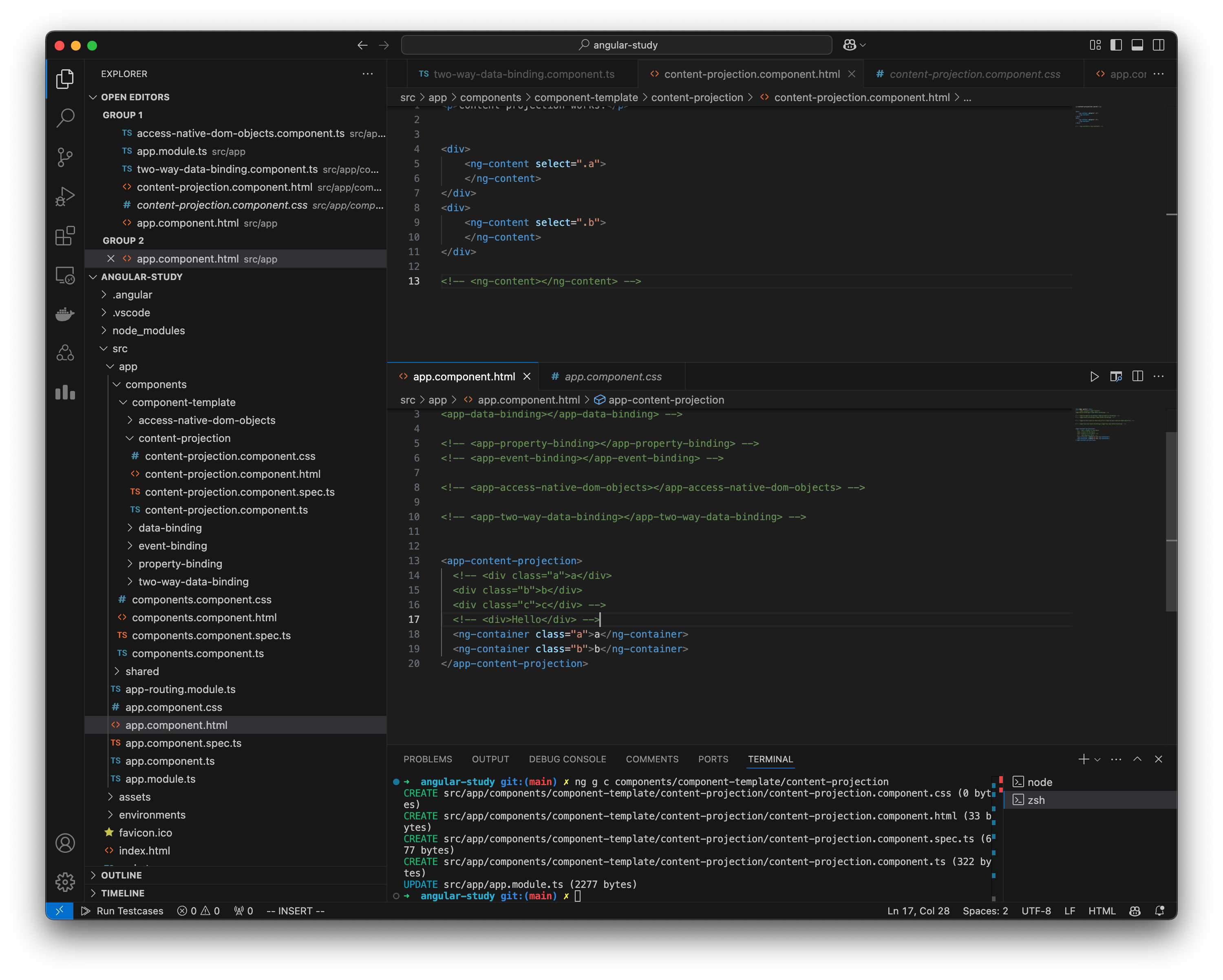
Task: Open Run and Debug view
Action: [x=65, y=196]
